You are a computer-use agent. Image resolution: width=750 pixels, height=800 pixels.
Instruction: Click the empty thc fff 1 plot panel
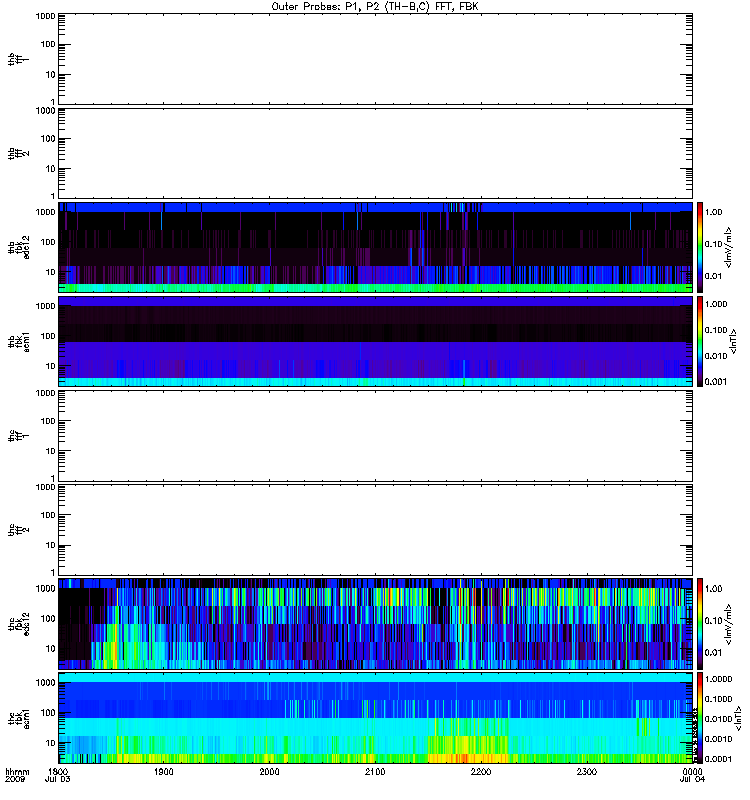coord(376,436)
